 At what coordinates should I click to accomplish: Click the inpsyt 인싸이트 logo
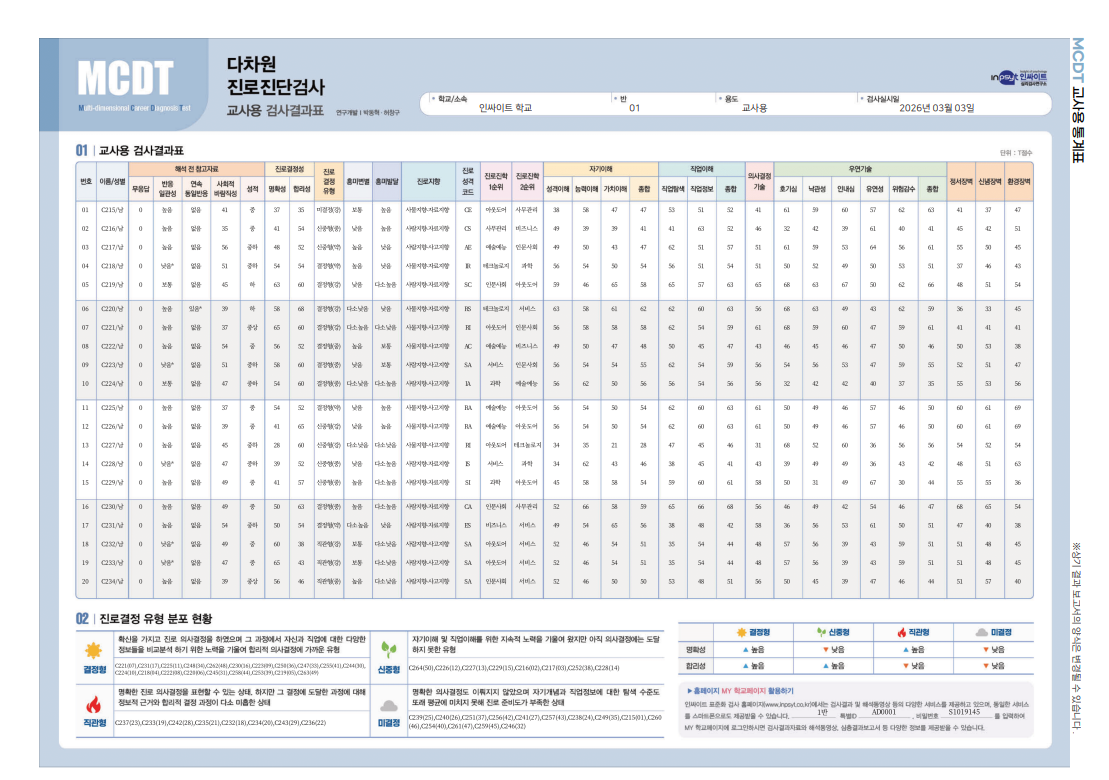pos(1018,78)
